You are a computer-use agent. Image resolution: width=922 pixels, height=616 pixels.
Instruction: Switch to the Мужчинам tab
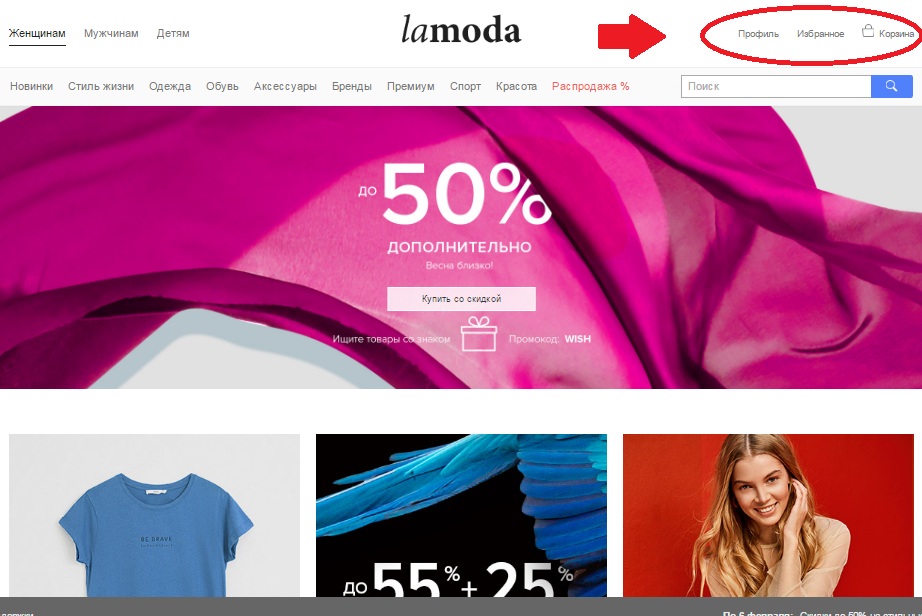pos(111,34)
